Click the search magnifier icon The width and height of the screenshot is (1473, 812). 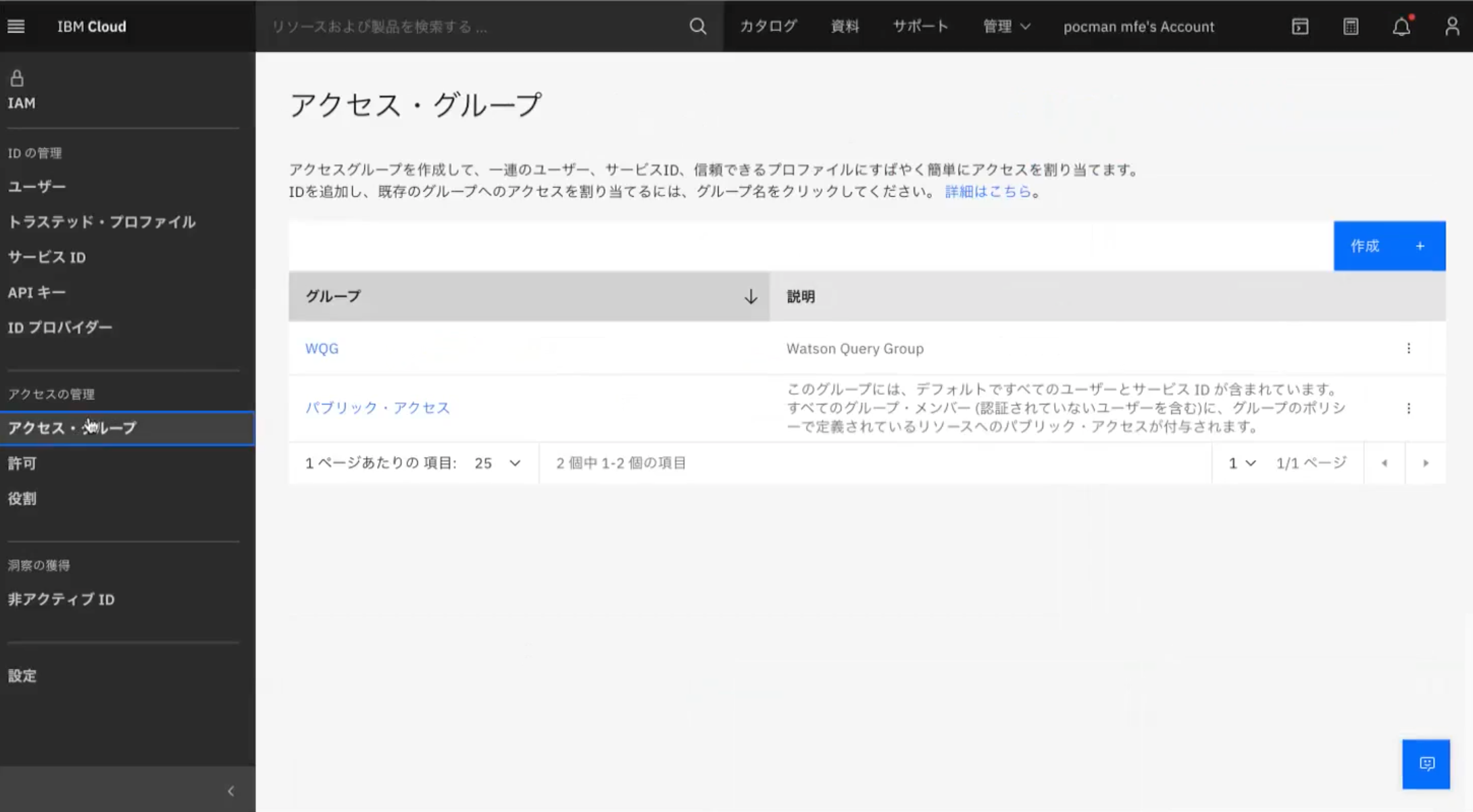coord(697,26)
